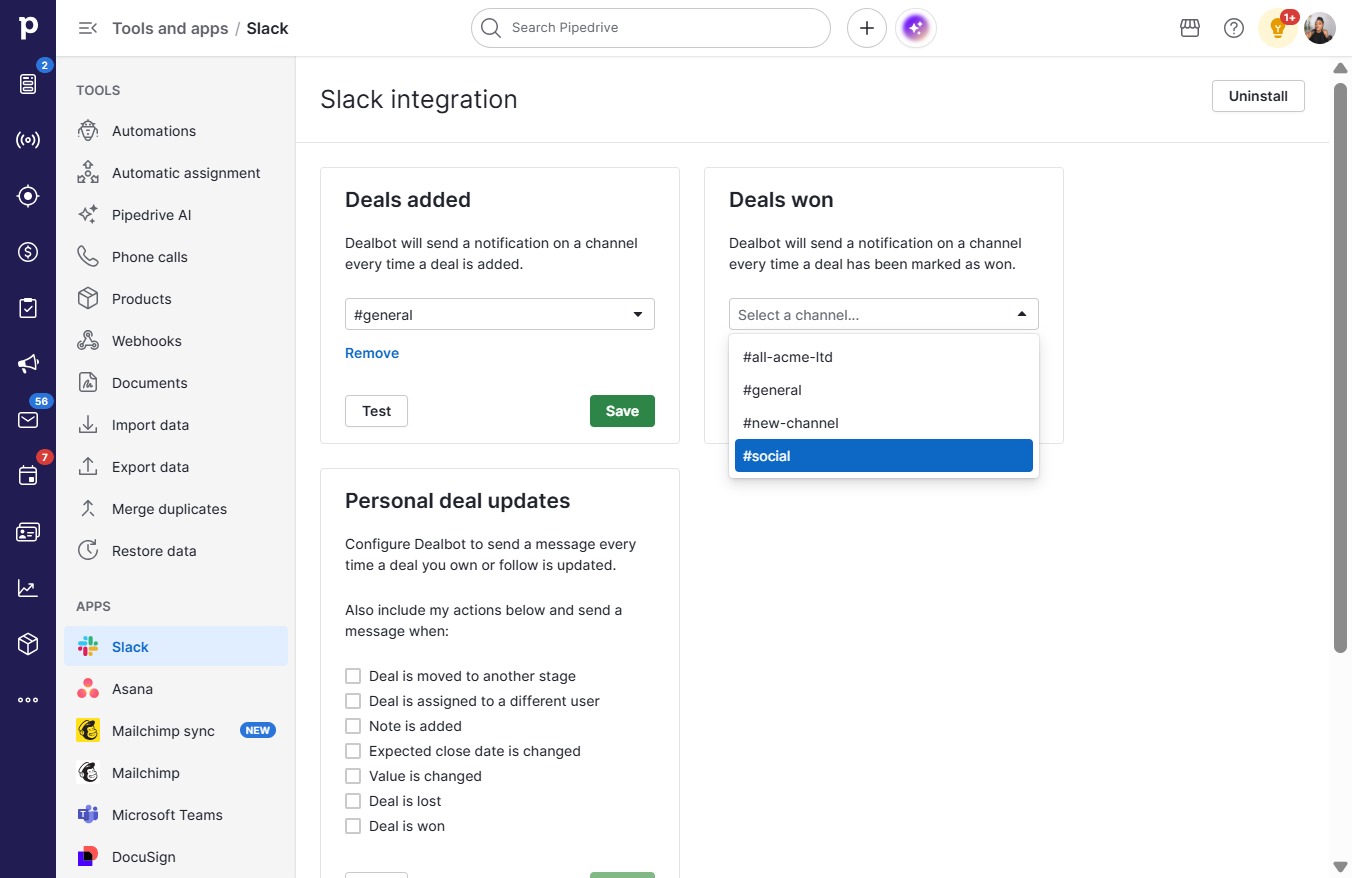Viewport: 1352px width, 878px height.
Task: Click the page scrollbar up arrow
Action: point(1340,67)
